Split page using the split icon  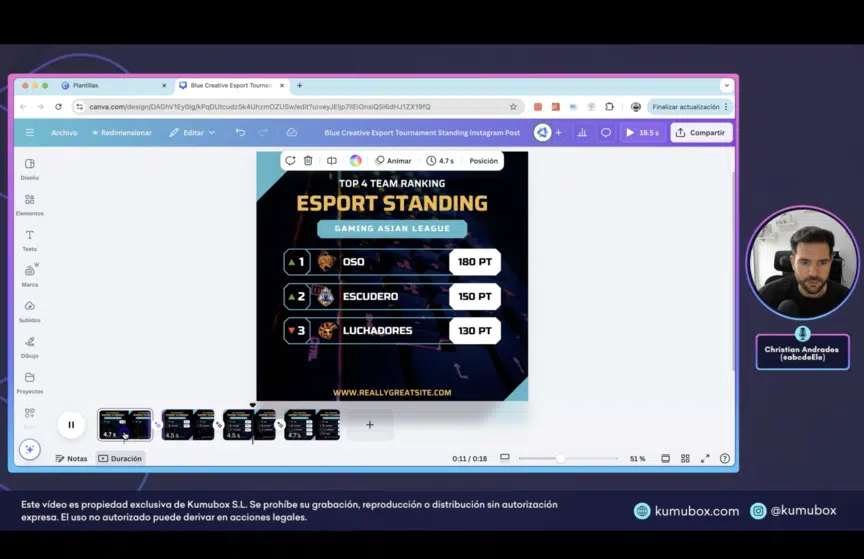pos(332,160)
